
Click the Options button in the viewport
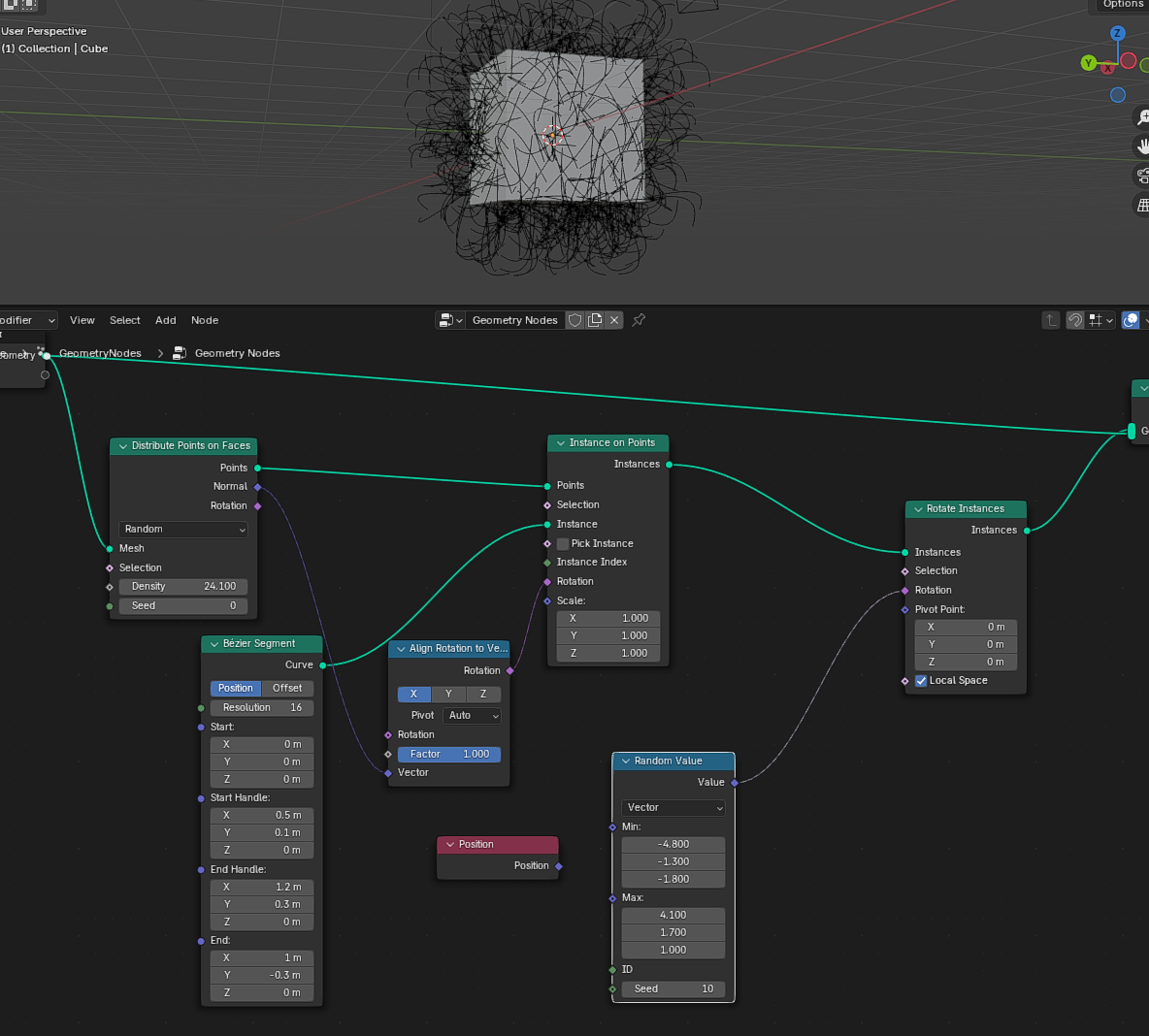(x=1123, y=5)
